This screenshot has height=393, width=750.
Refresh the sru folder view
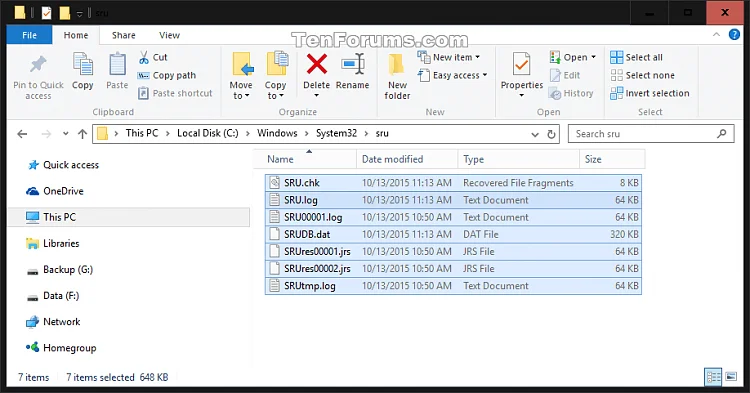(x=551, y=134)
